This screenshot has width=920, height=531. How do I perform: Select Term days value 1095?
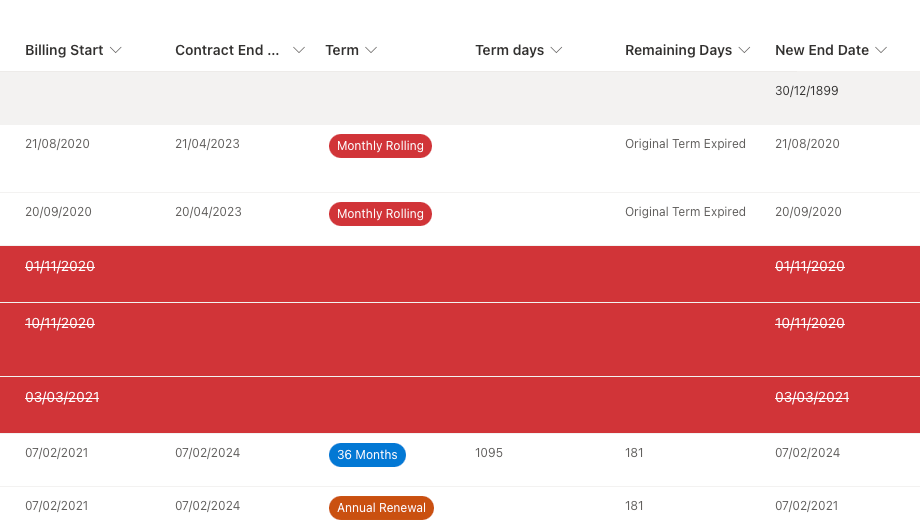pos(489,453)
